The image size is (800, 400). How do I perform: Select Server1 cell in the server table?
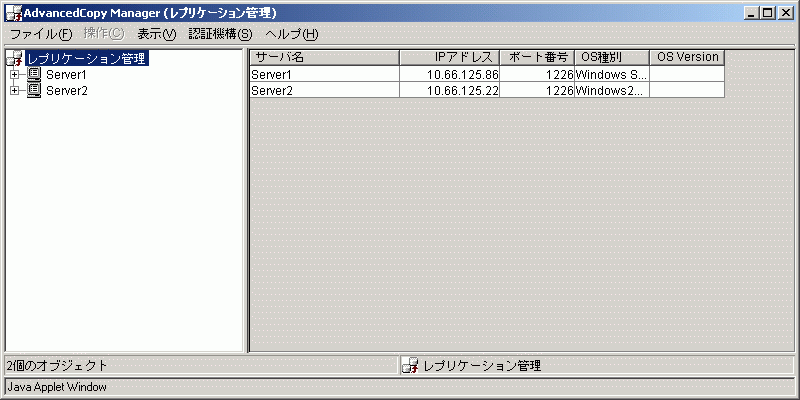[x=324, y=74]
